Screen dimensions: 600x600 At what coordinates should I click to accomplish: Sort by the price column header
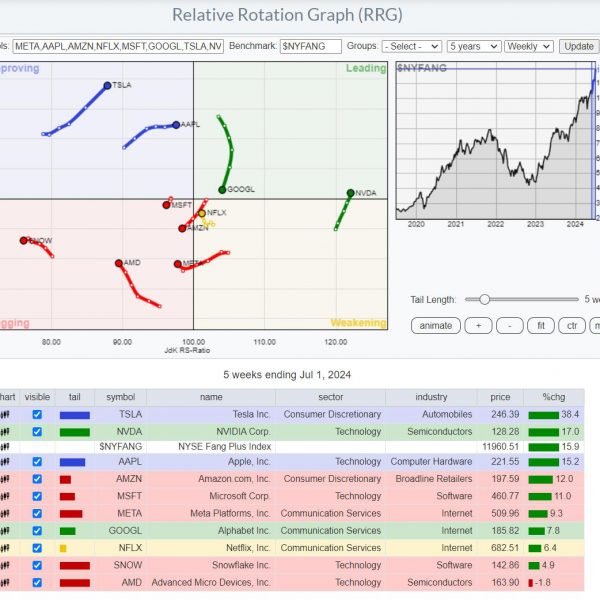500,397
